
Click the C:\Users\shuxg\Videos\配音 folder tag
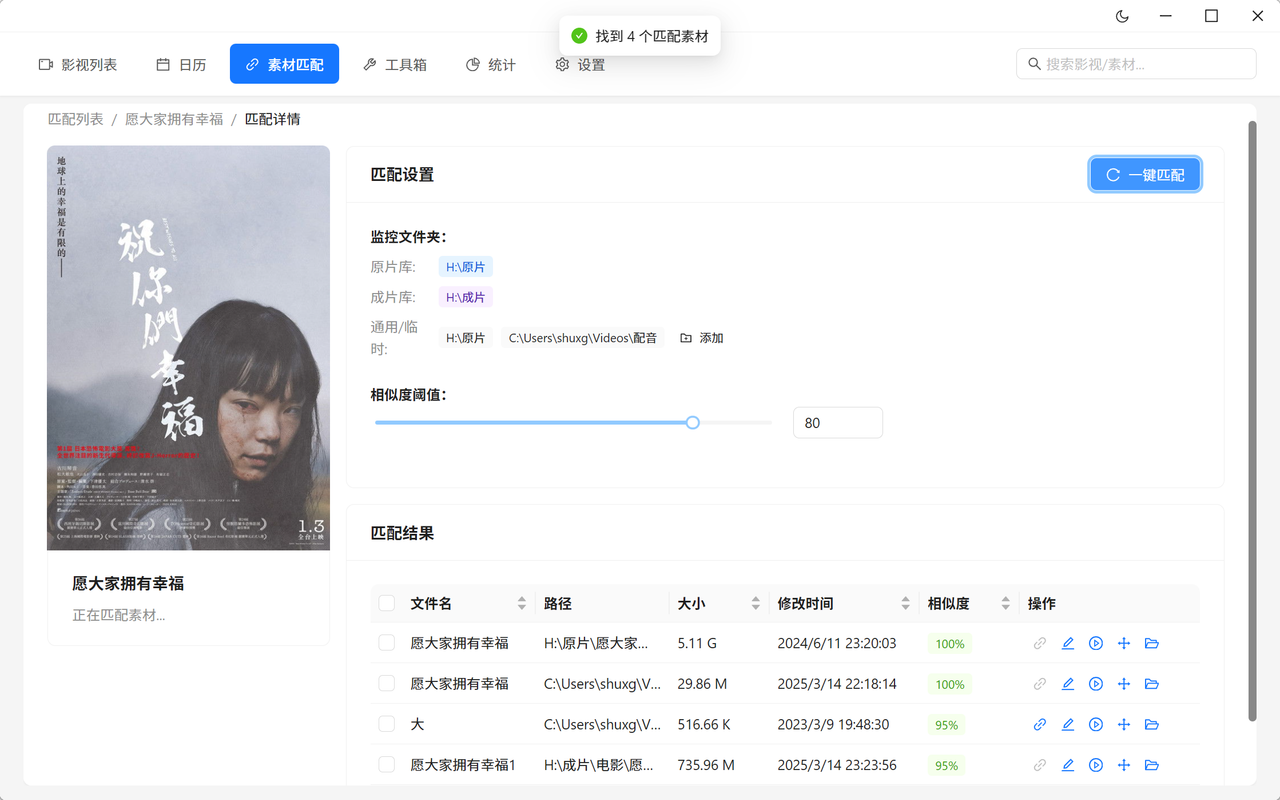[x=583, y=338]
